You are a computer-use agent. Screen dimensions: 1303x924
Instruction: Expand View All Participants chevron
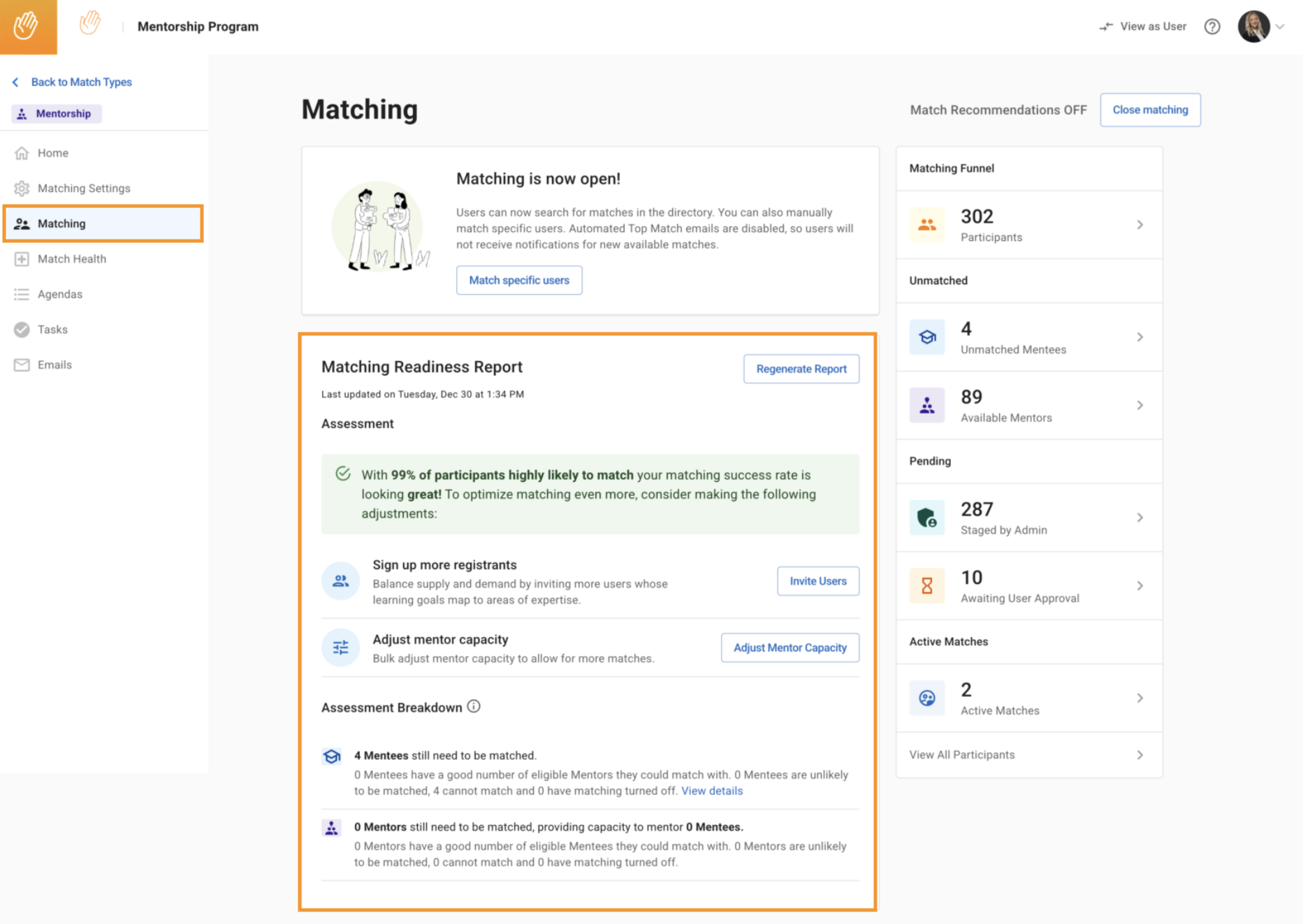click(x=1140, y=755)
